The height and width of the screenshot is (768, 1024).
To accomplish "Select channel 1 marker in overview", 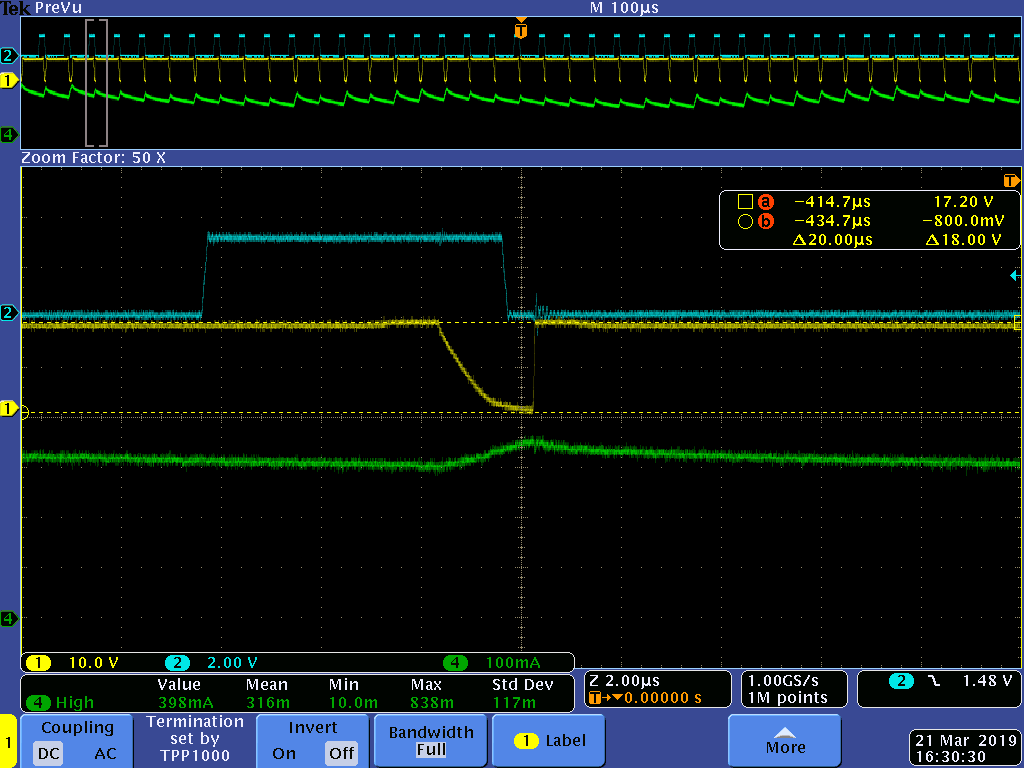I will [9, 81].
